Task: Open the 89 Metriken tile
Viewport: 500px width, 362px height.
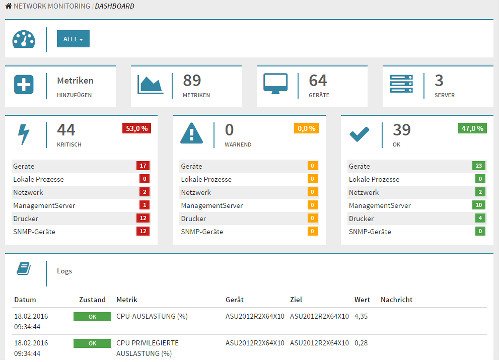Action: click(186, 86)
